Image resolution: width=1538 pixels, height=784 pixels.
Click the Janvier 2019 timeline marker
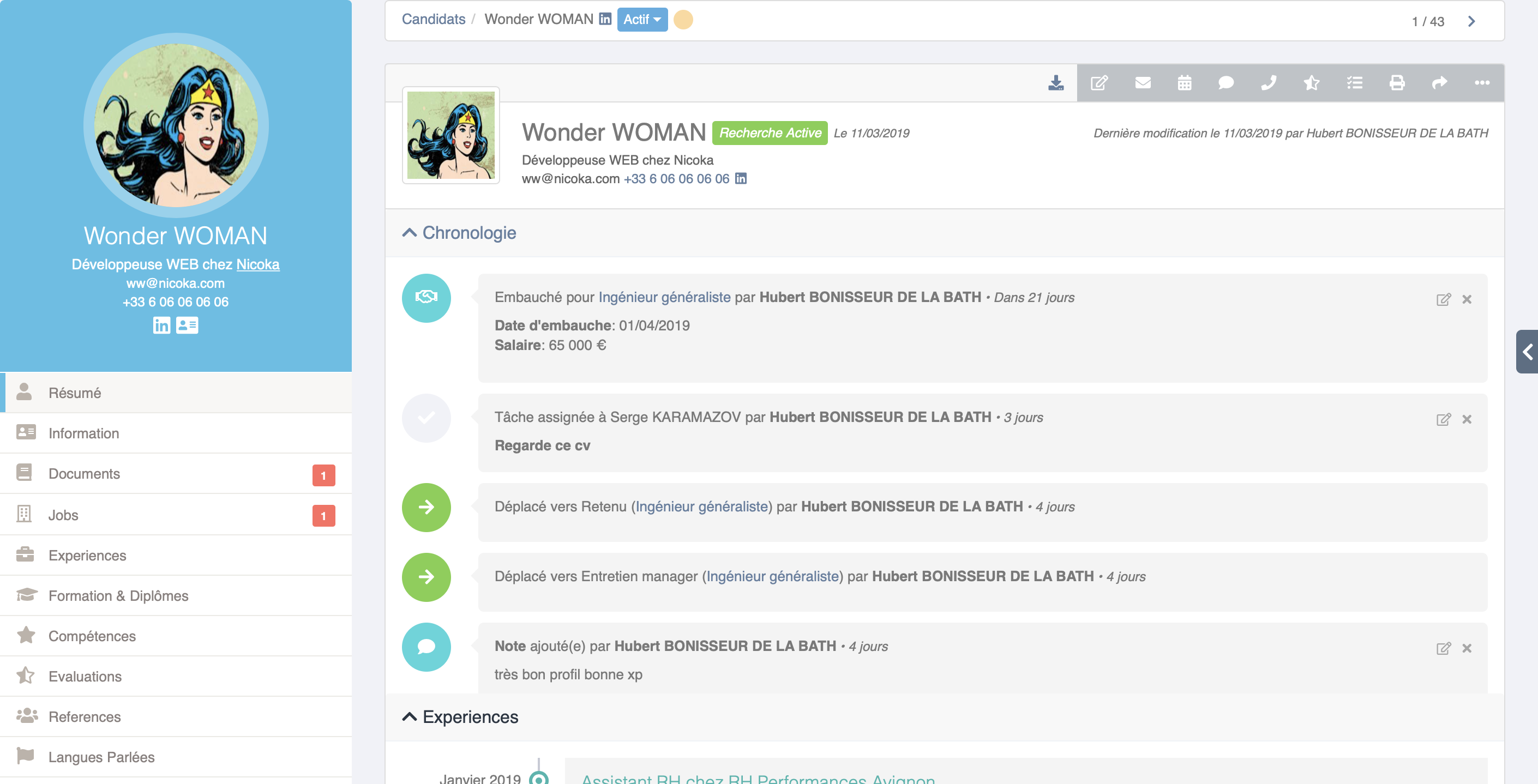coord(538,778)
